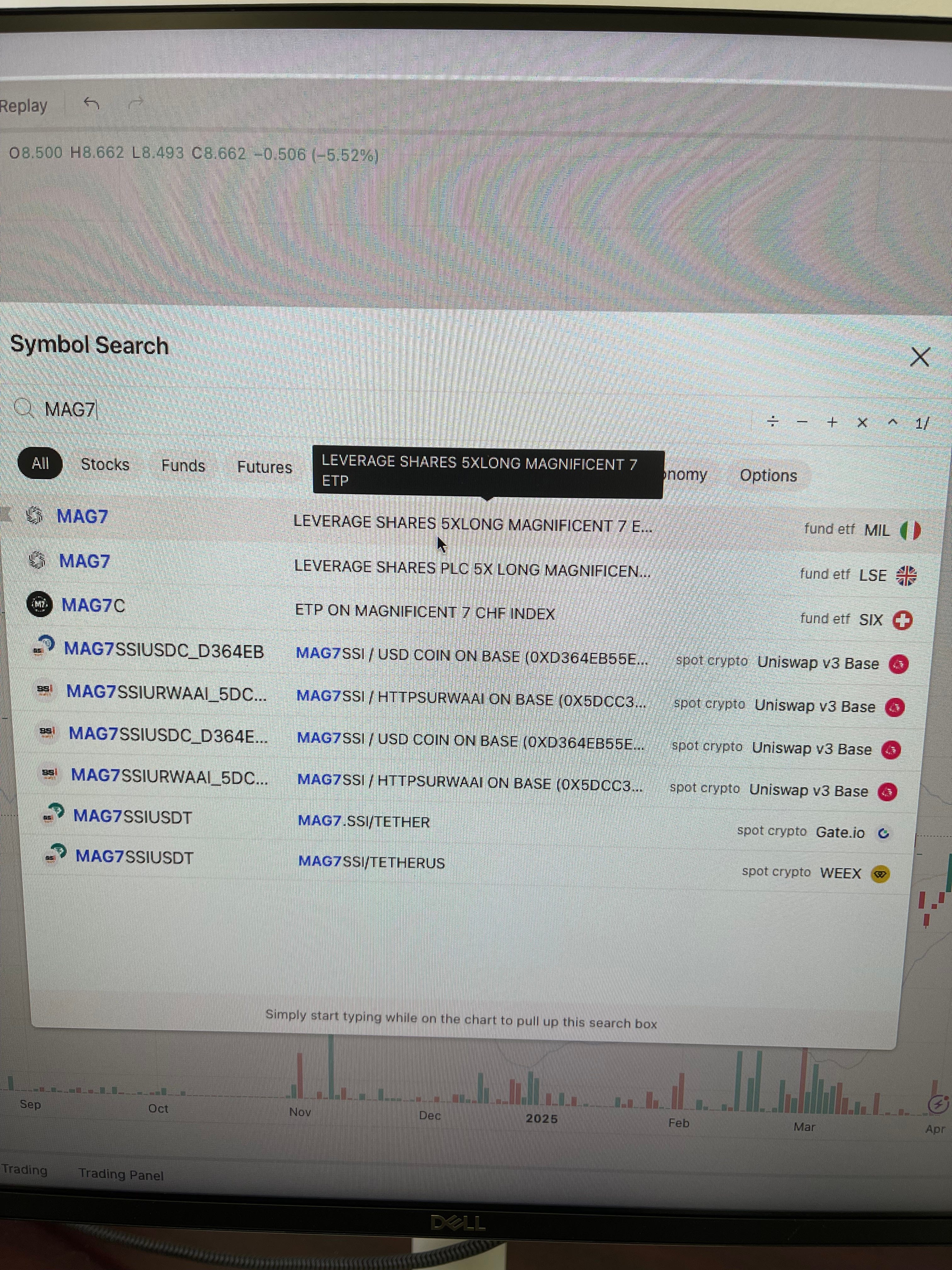Switch to the Futures filter tab
Image resolution: width=952 pixels, height=1270 pixels.
pyautogui.click(x=264, y=467)
